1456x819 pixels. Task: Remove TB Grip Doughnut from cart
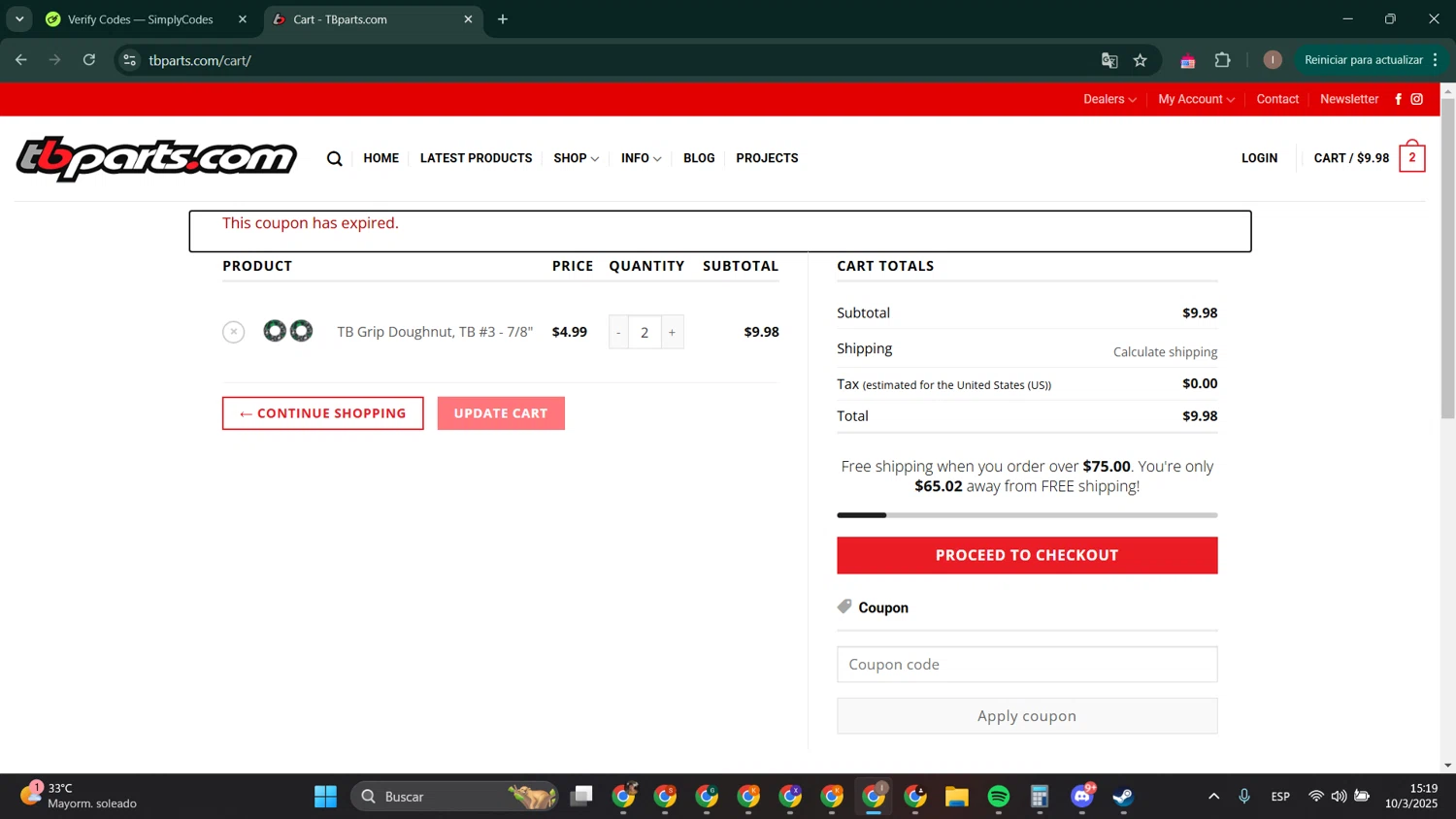click(233, 332)
